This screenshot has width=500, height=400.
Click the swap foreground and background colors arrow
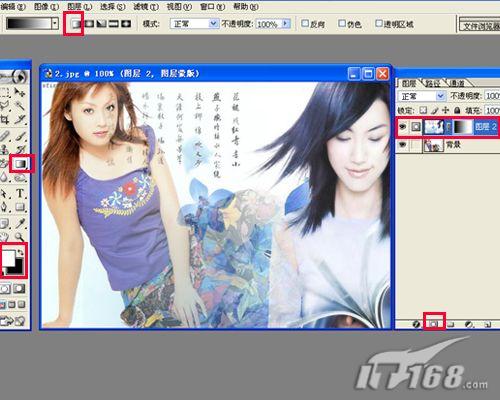21,253
